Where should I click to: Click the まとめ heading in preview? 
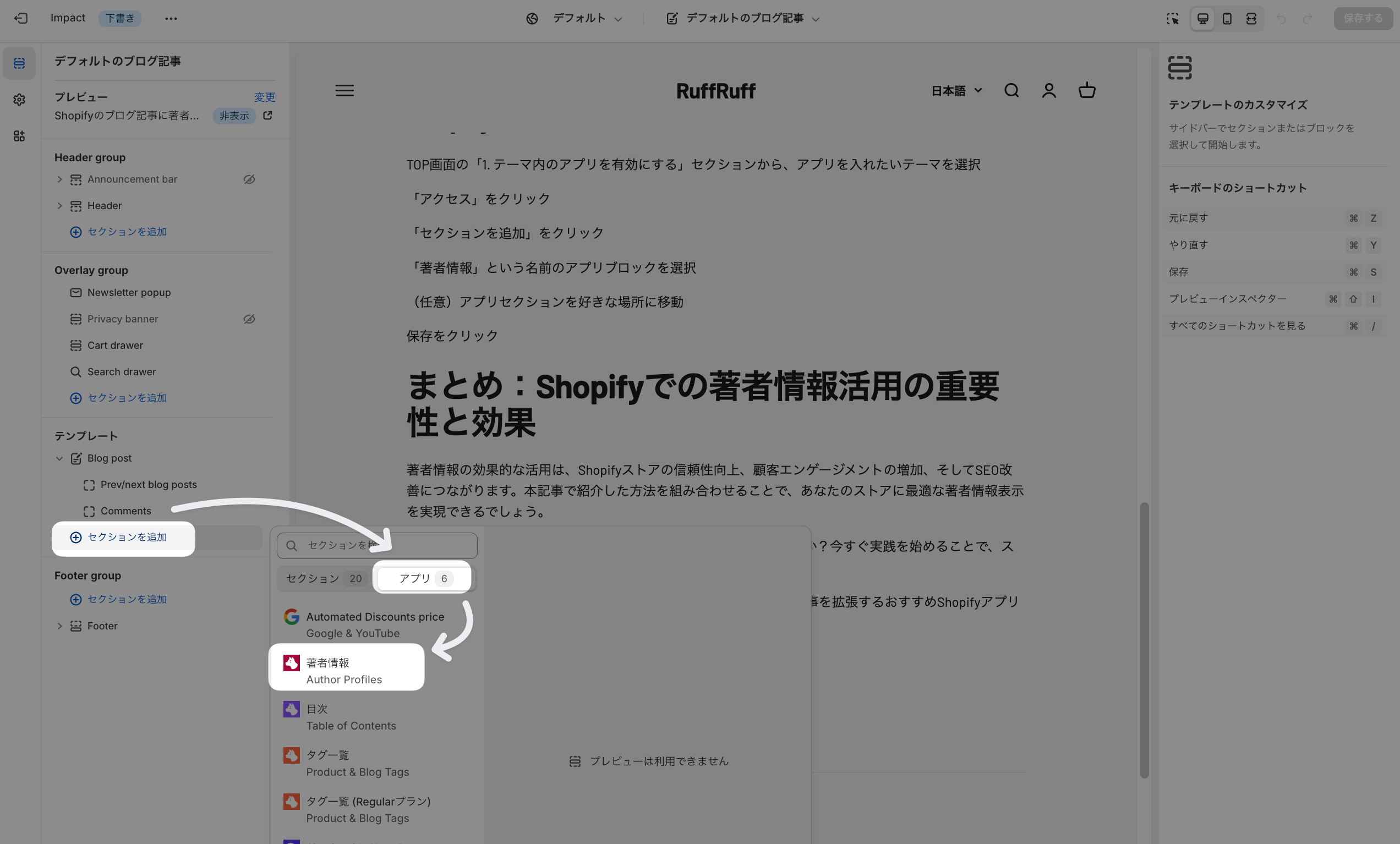tap(703, 403)
